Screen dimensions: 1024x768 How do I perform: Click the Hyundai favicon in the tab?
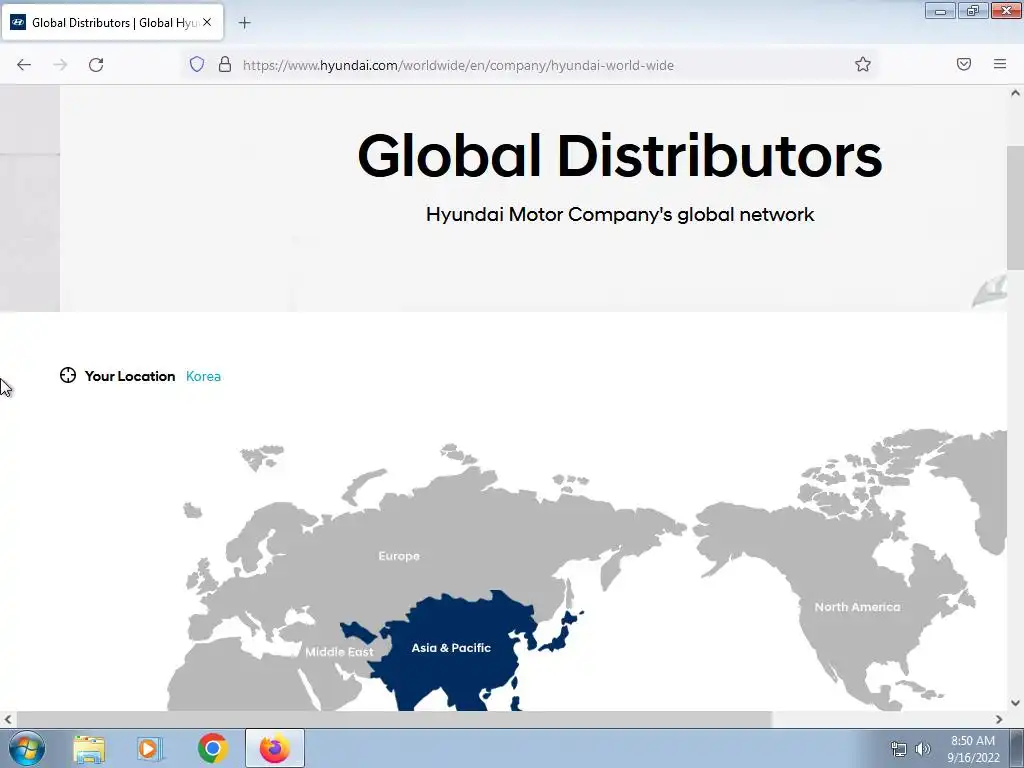(x=18, y=22)
